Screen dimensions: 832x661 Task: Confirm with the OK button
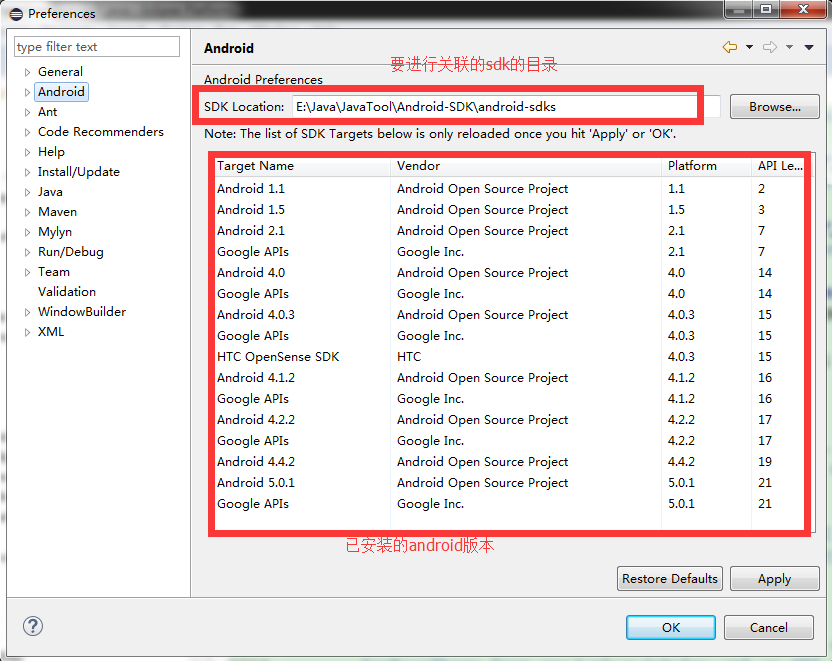671,628
